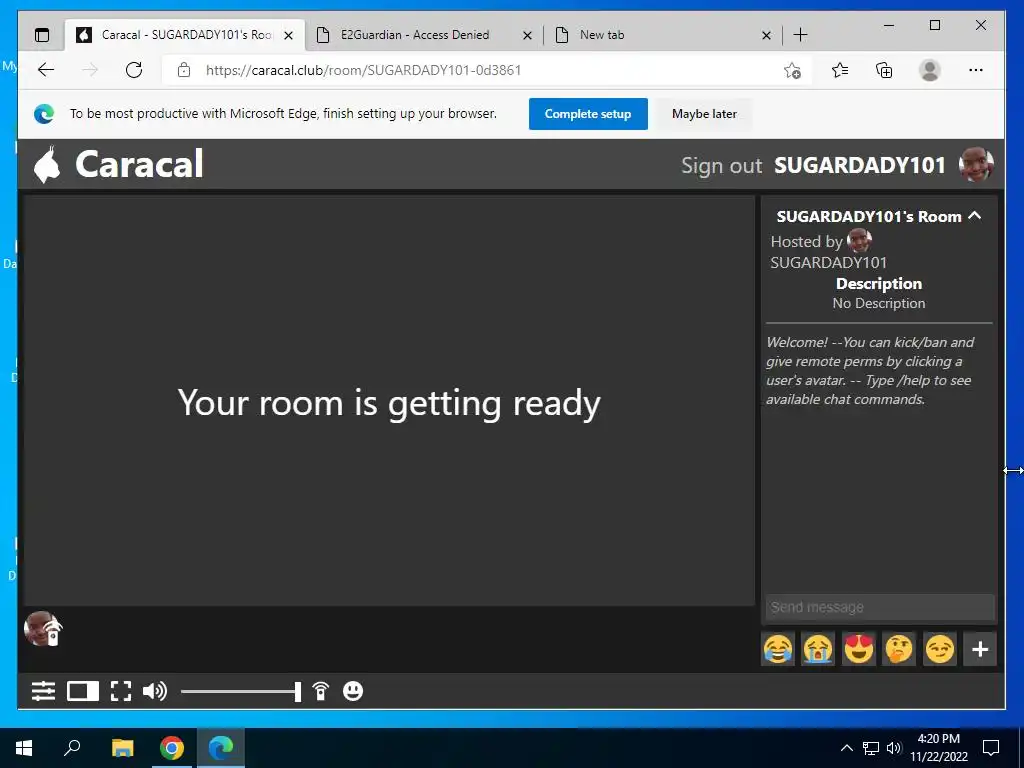Screen dimensions: 1024x768
Task: Show hidden system tray icons
Action: [x=846, y=748]
